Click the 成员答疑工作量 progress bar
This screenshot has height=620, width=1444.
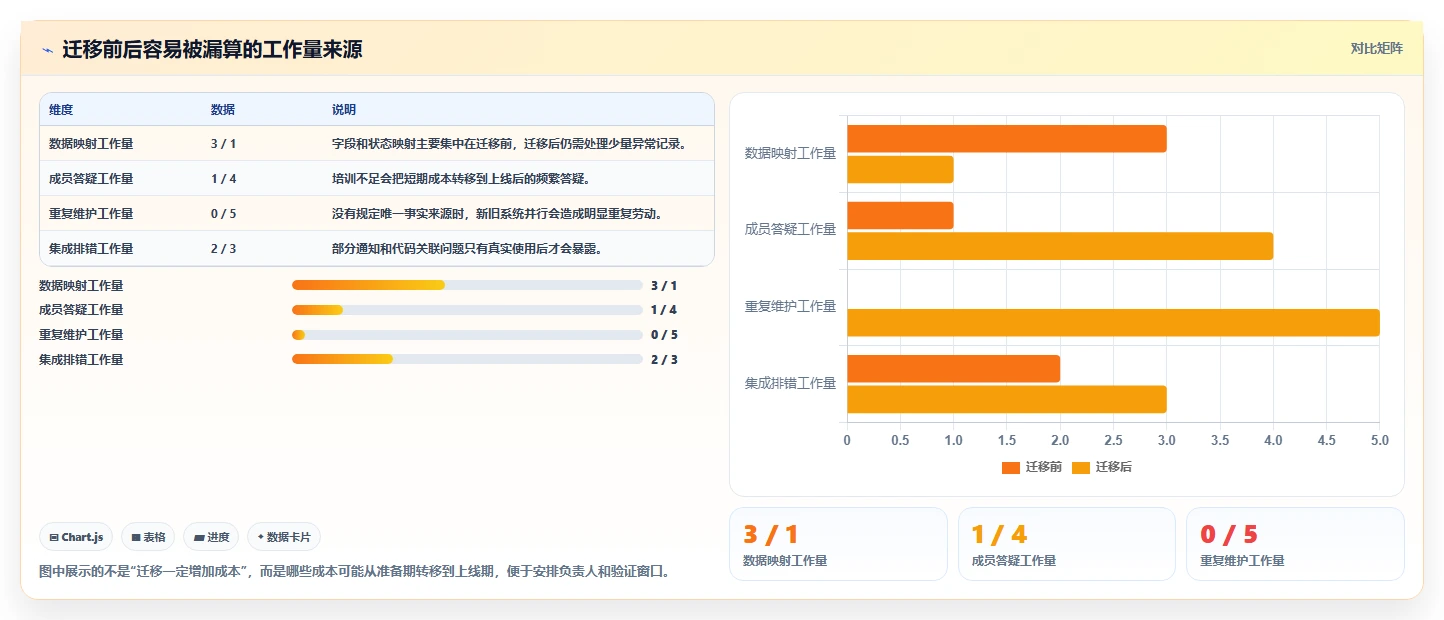pos(467,310)
